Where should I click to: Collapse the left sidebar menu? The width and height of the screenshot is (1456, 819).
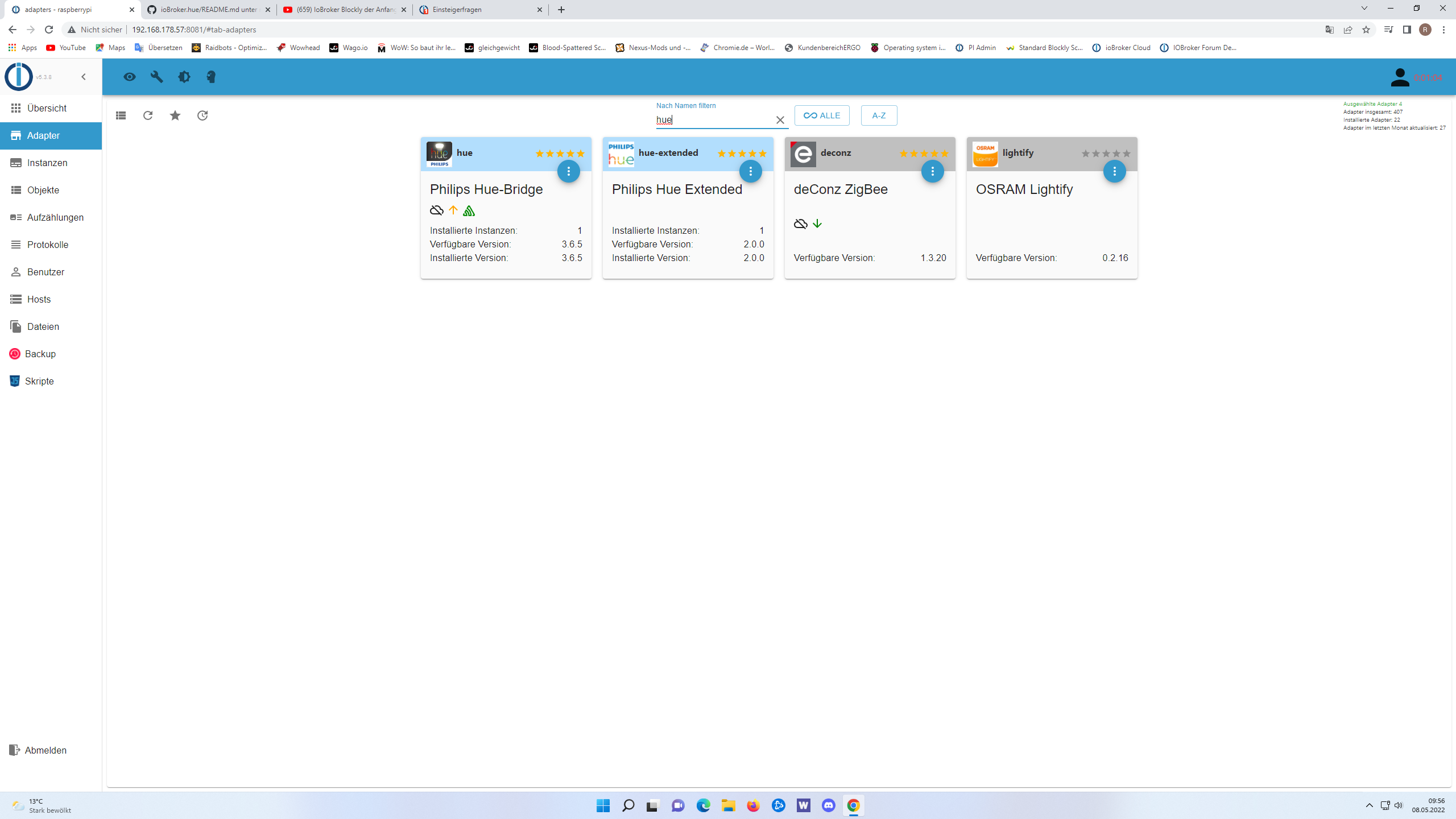(x=84, y=77)
